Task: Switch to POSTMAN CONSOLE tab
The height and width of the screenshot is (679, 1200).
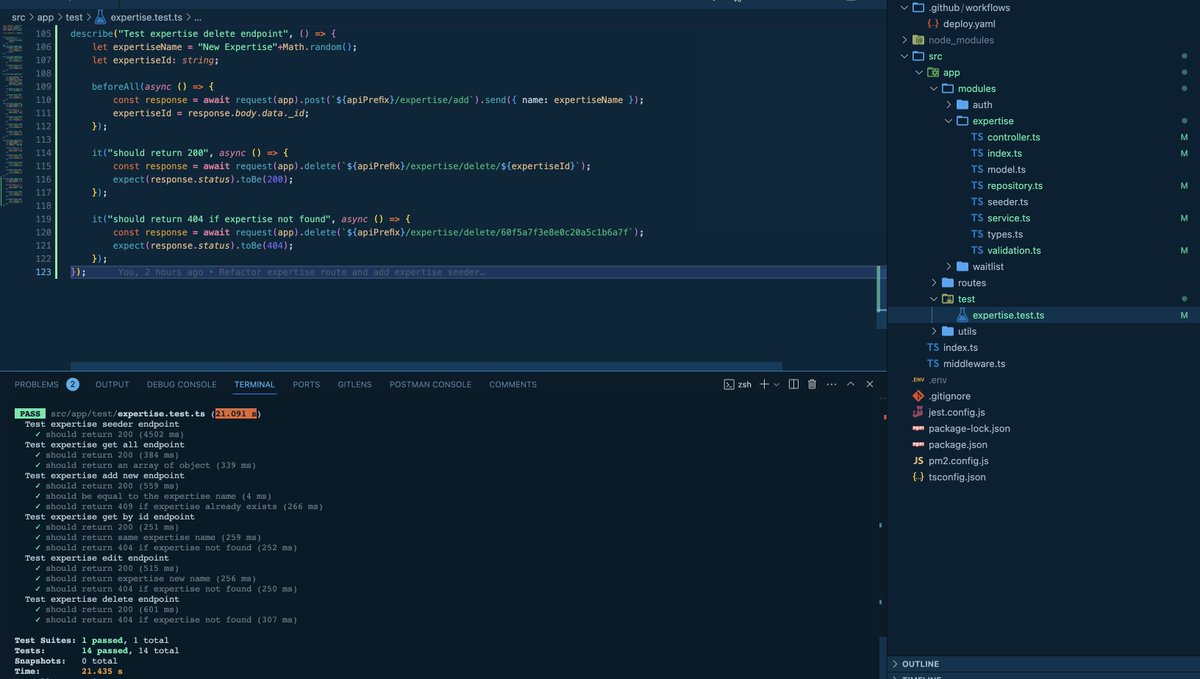Action: [430, 384]
